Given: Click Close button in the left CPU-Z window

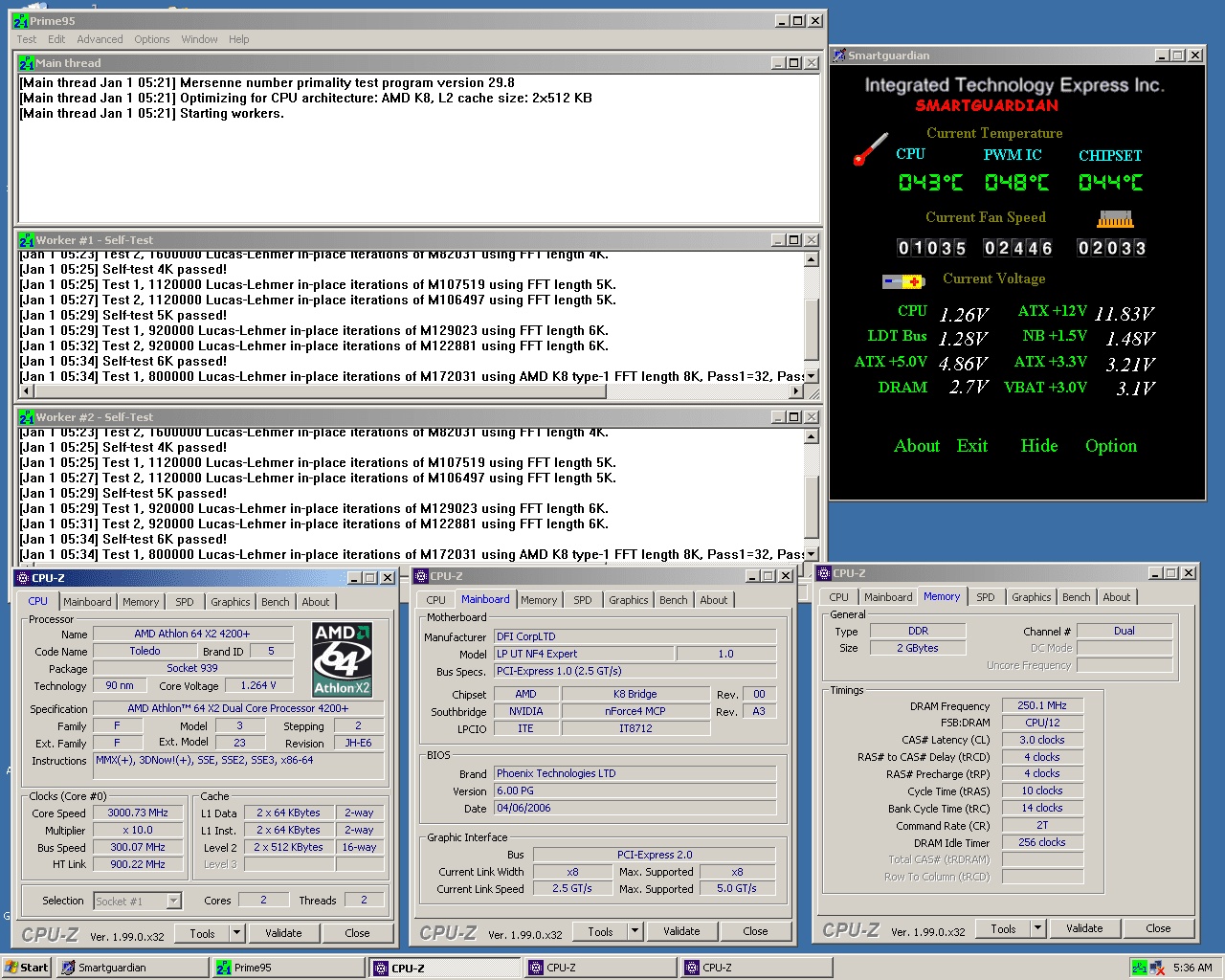Looking at the screenshot, I should click(357, 933).
